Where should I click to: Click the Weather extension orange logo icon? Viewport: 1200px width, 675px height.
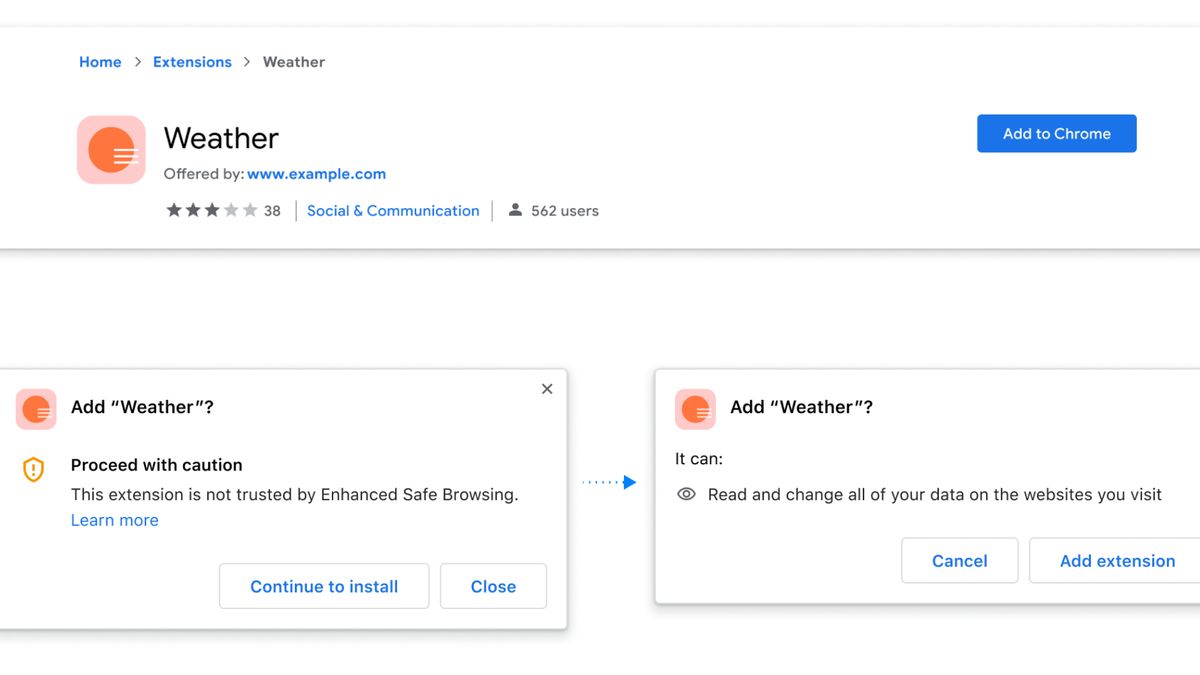tap(110, 149)
